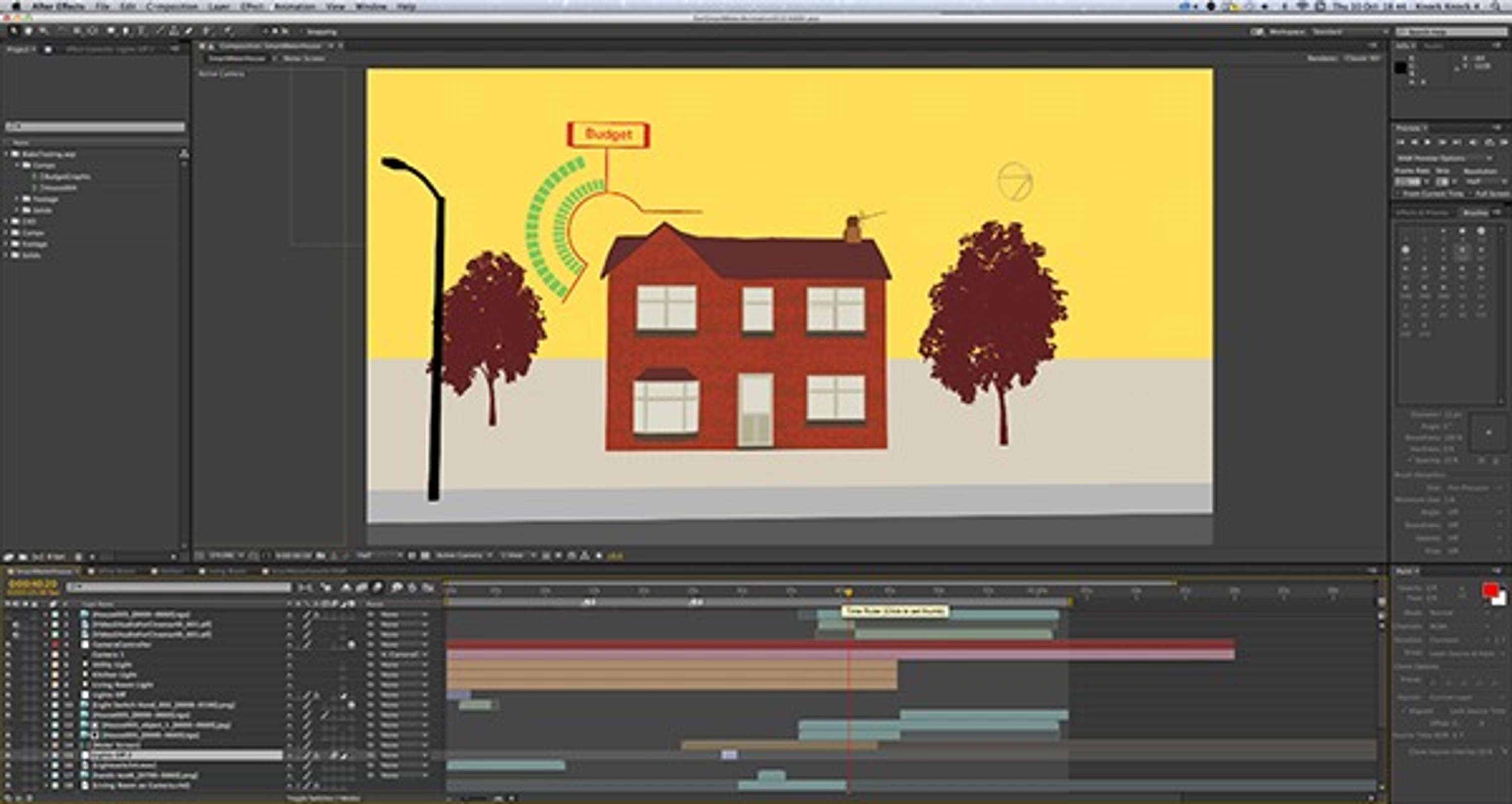This screenshot has width=1512, height=804.
Task: Open the Effect menu
Action: pyautogui.click(x=252, y=7)
